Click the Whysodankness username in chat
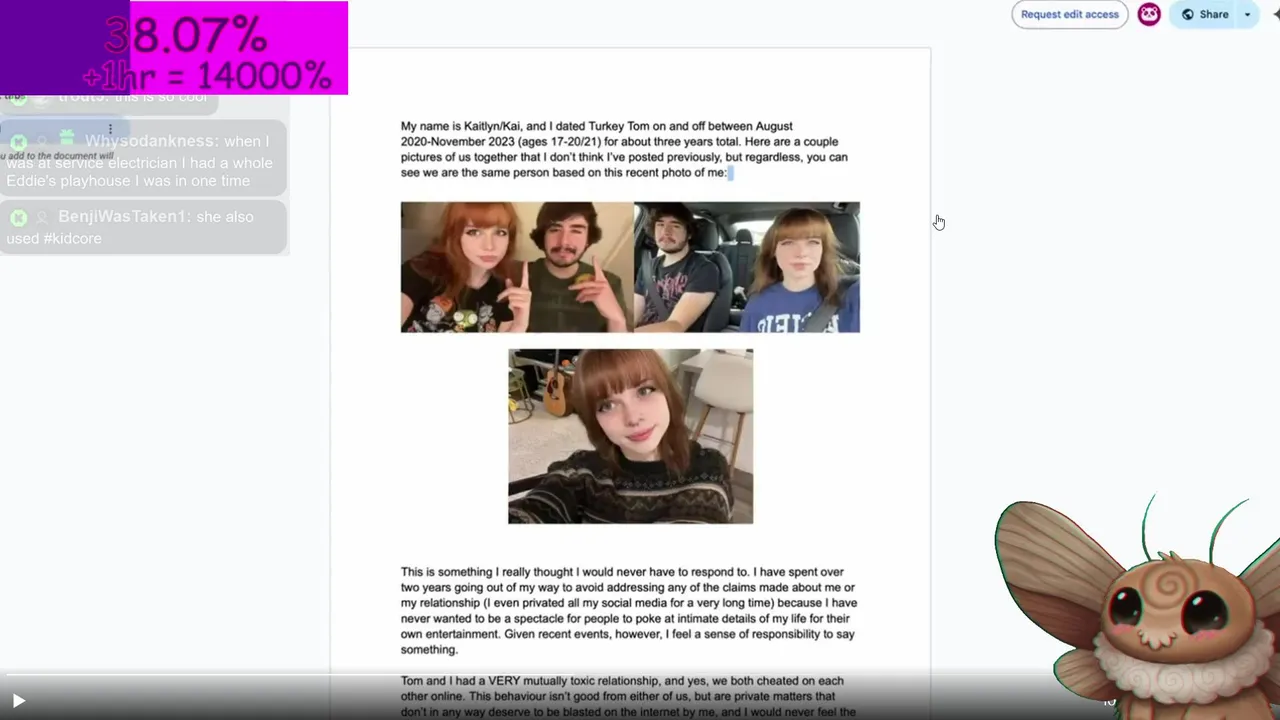The height and width of the screenshot is (720, 1280). click(151, 141)
